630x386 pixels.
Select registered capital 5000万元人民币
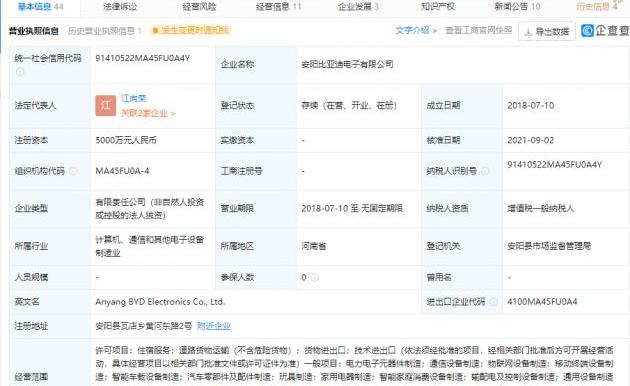click(126, 140)
